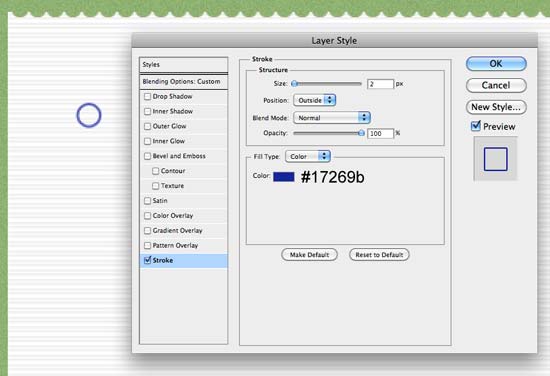Confirm with the OK button
Viewport: 550px width, 376px height.
[x=496, y=64]
